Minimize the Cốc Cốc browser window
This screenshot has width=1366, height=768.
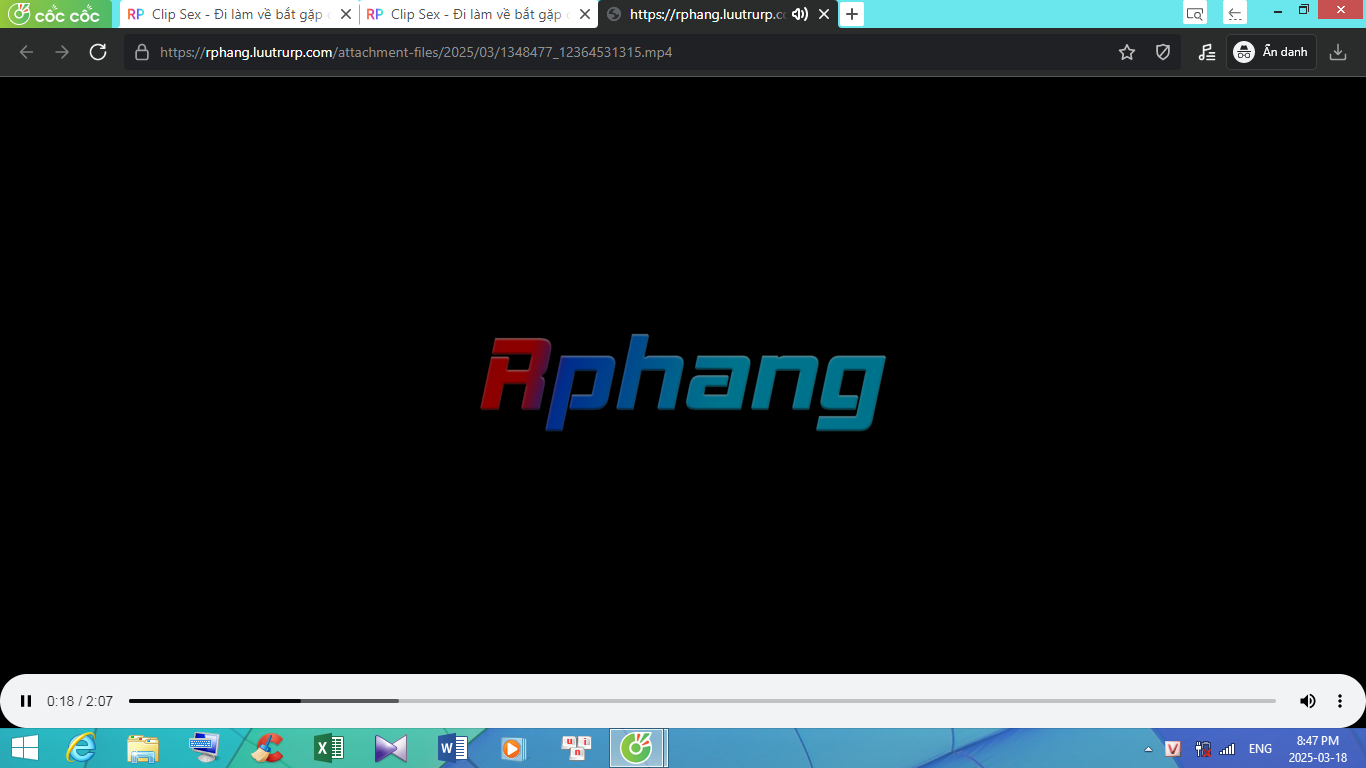[x=1280, y=10]
